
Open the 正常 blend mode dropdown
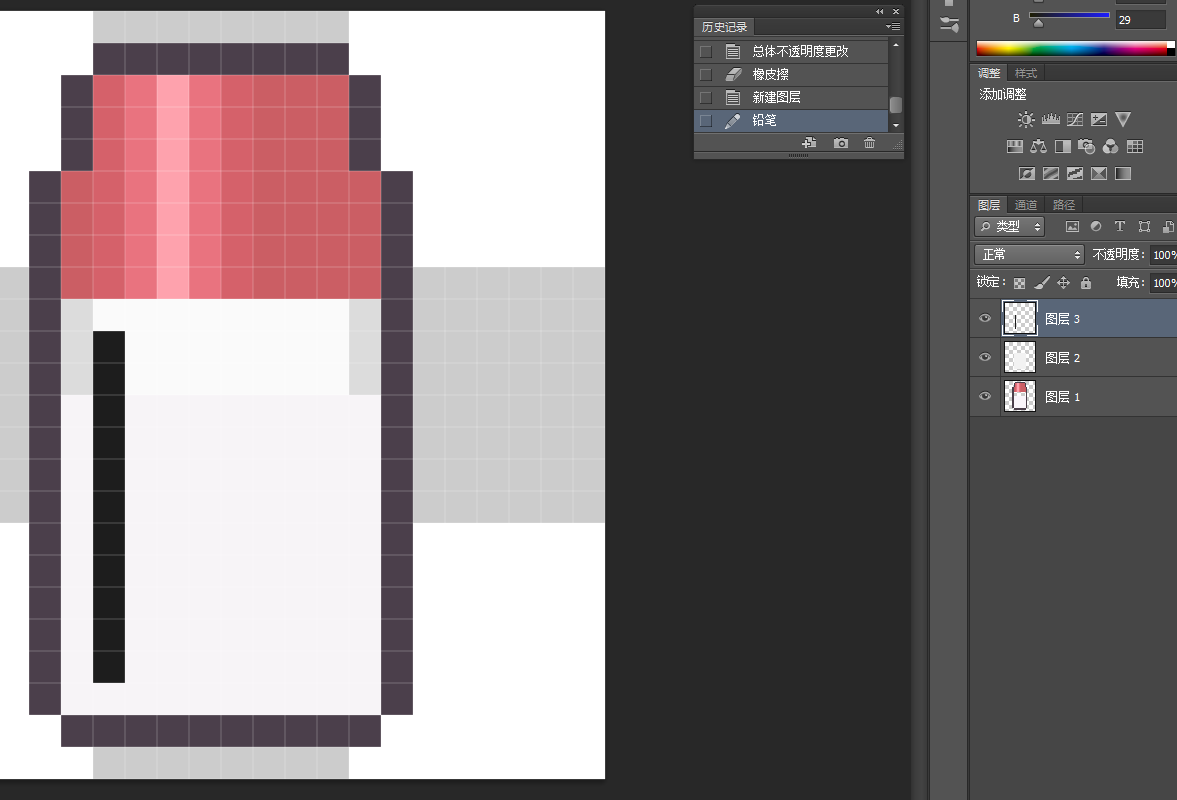pyautogui.click(x=1029, y=254)
